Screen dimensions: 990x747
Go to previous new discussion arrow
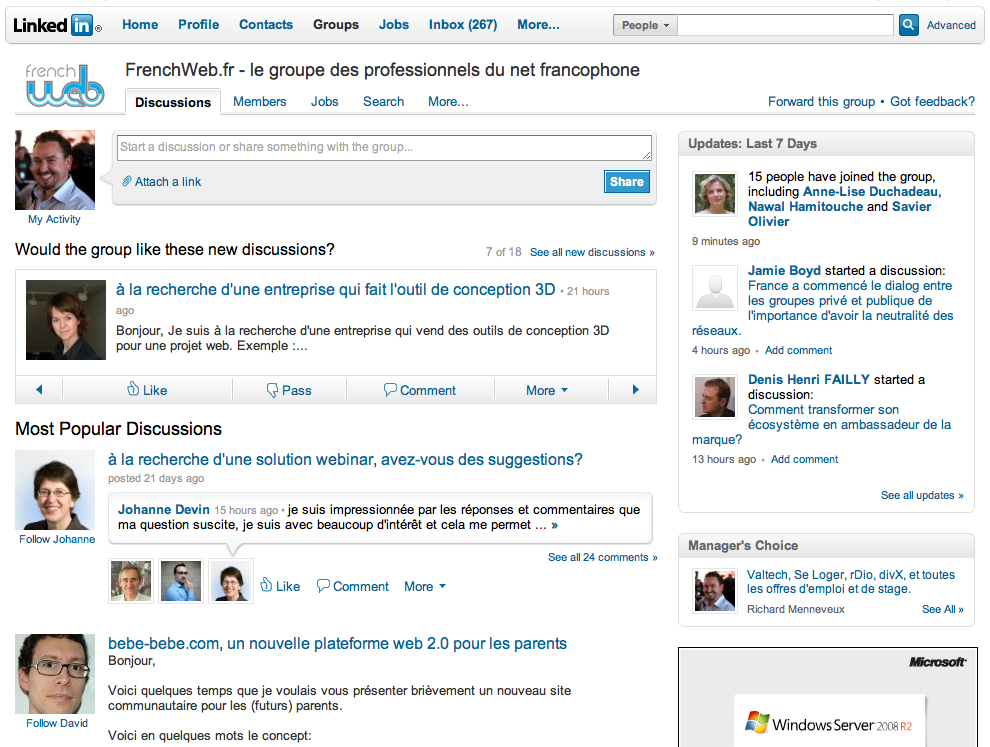pos(39,390)
